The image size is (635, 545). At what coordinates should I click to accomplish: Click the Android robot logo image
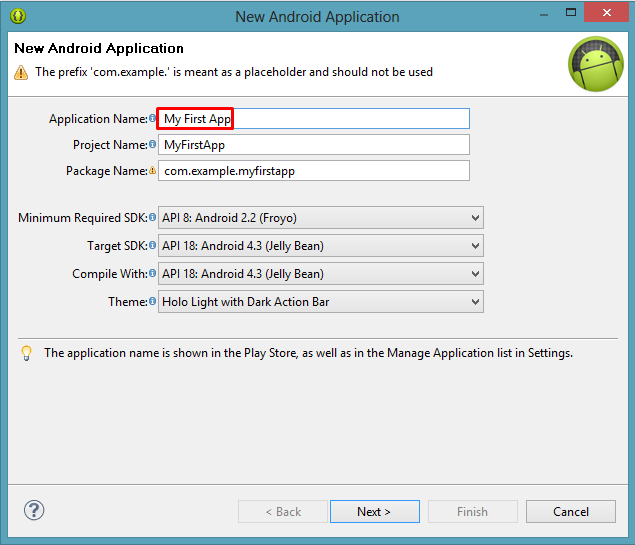[596, 64]
